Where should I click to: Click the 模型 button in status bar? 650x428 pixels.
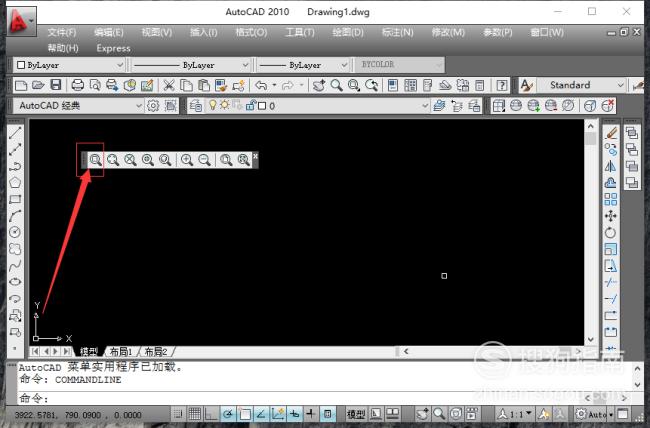coord(356,413)
